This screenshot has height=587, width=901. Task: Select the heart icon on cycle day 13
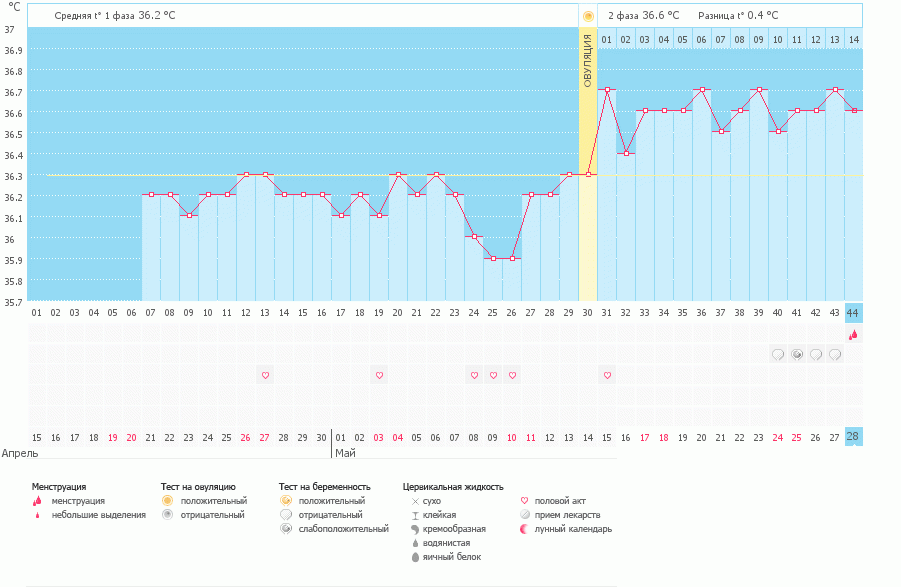tap(265, 375)
